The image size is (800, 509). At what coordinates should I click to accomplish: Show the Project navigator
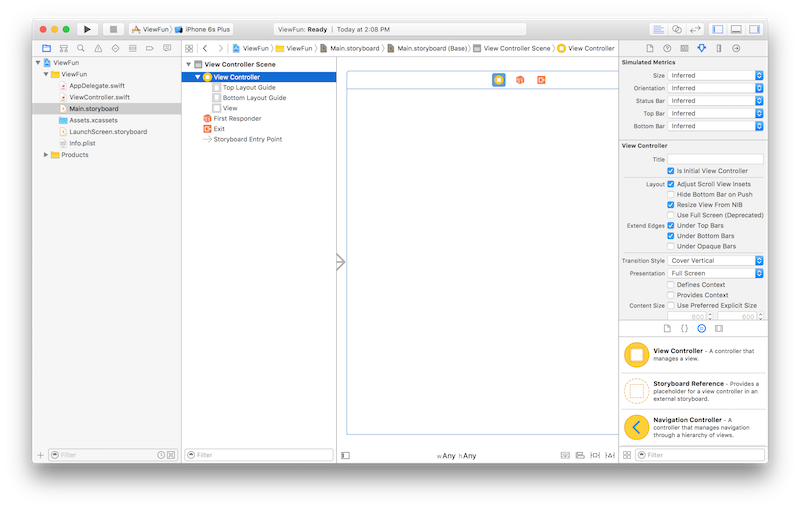coord(46,48)
